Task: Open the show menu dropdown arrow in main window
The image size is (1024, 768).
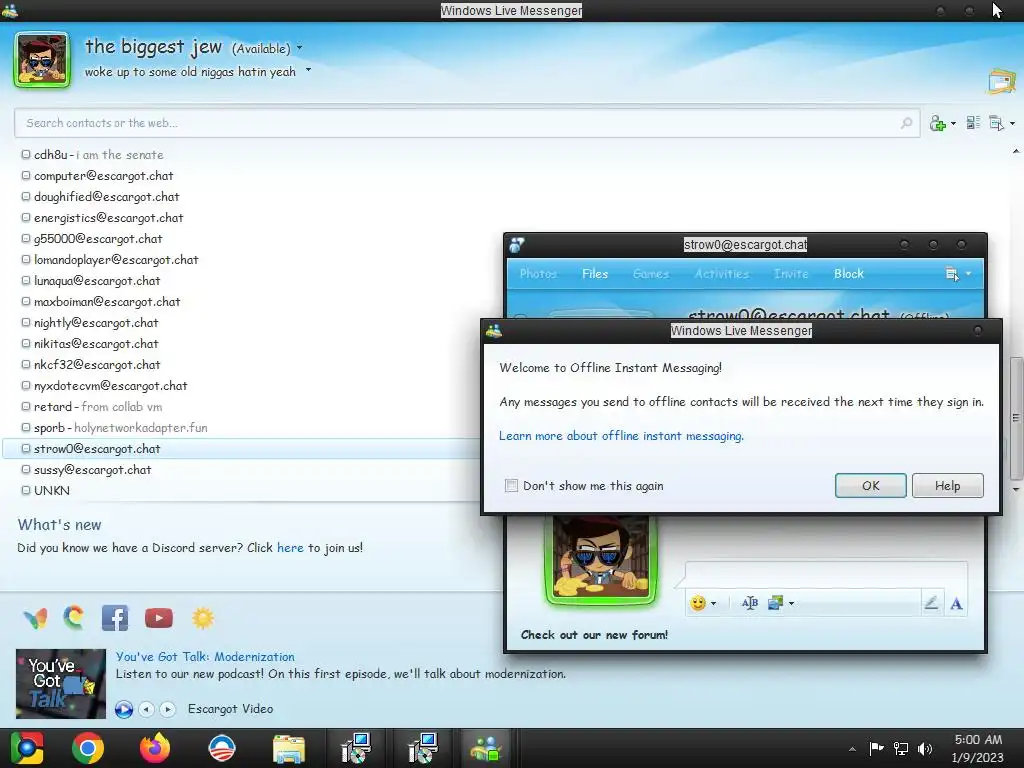Action: point(1012,123)
